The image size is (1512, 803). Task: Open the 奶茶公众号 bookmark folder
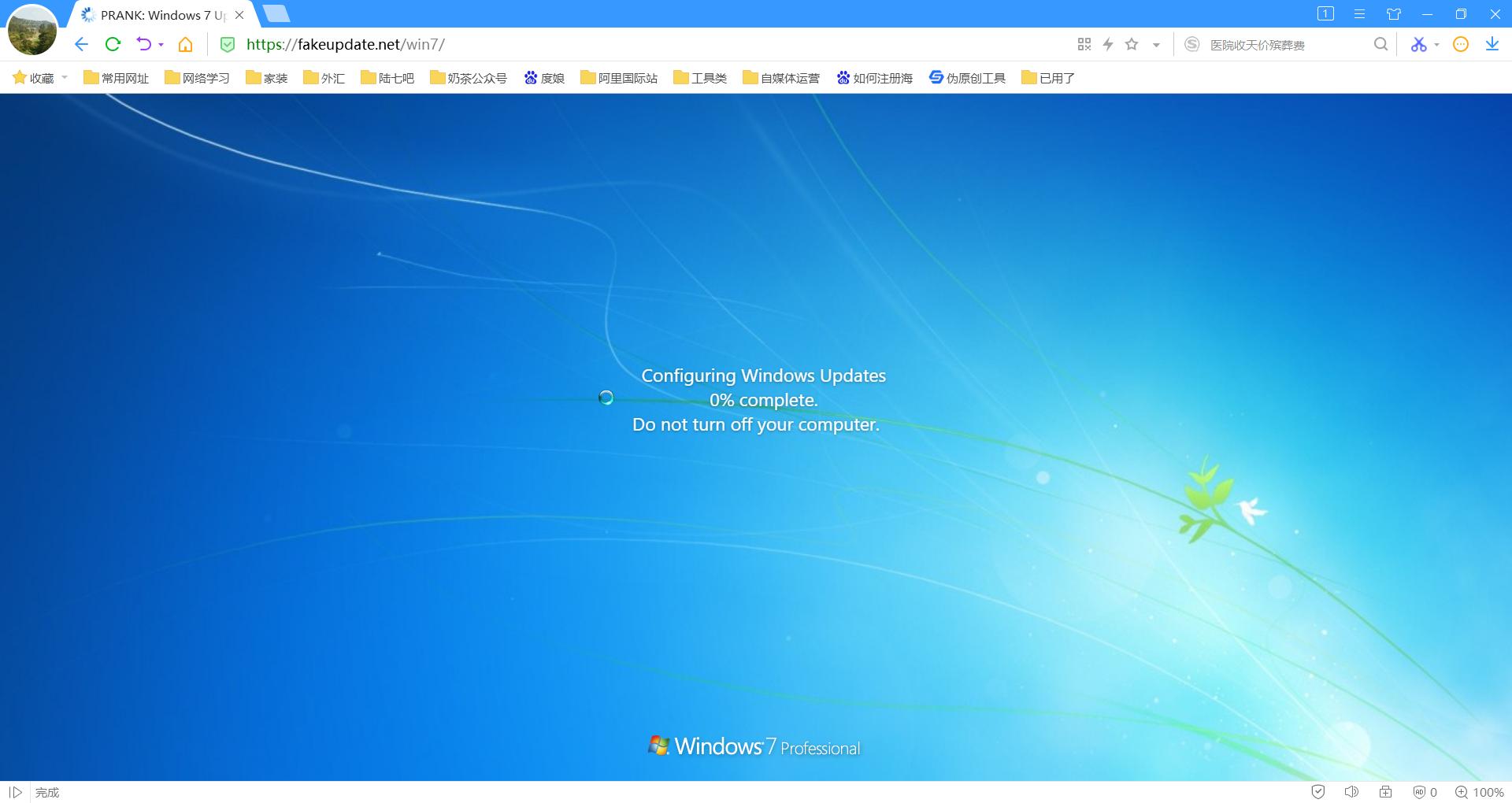[469, 78]
